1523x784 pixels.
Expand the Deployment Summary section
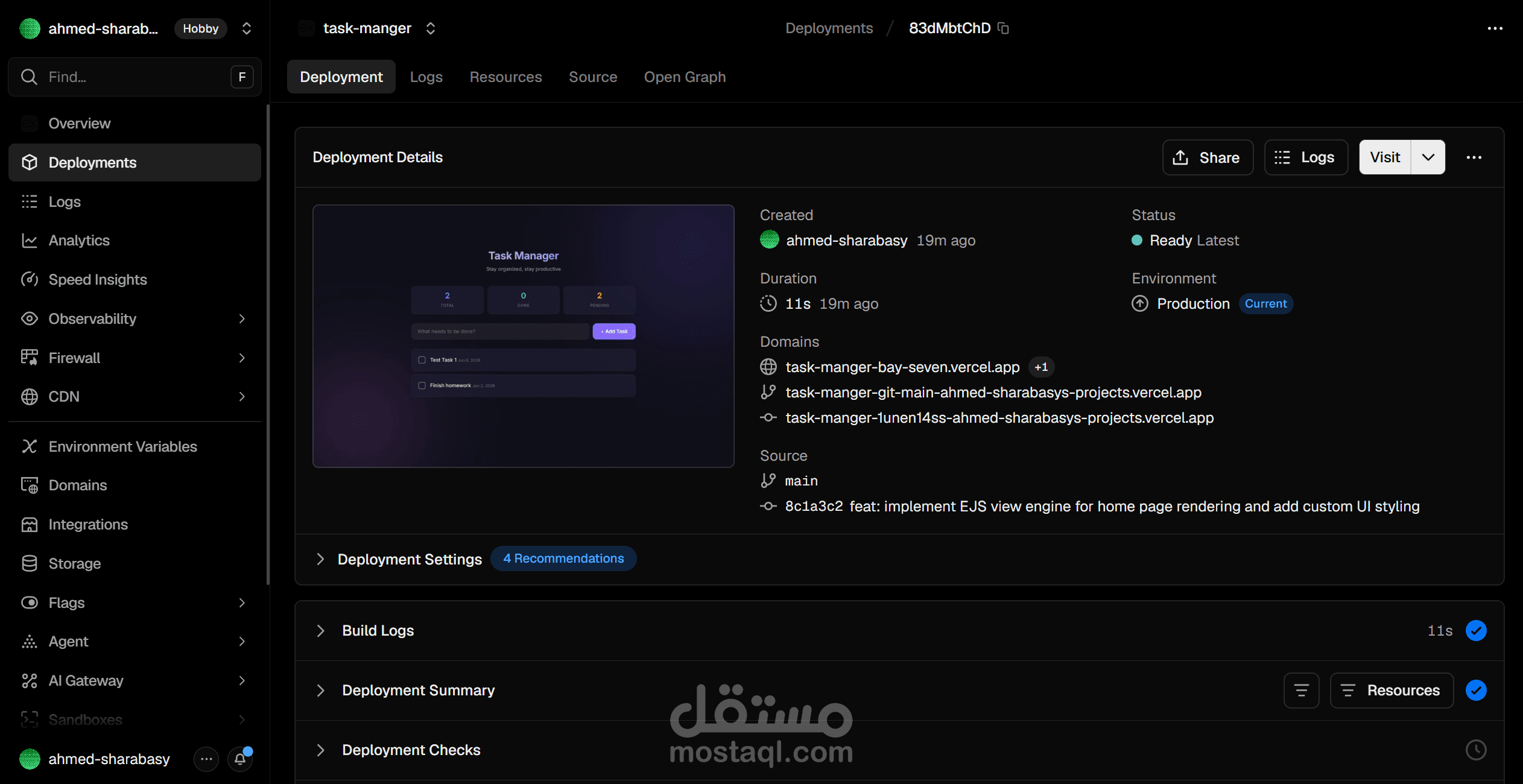[x=320, y=691]
